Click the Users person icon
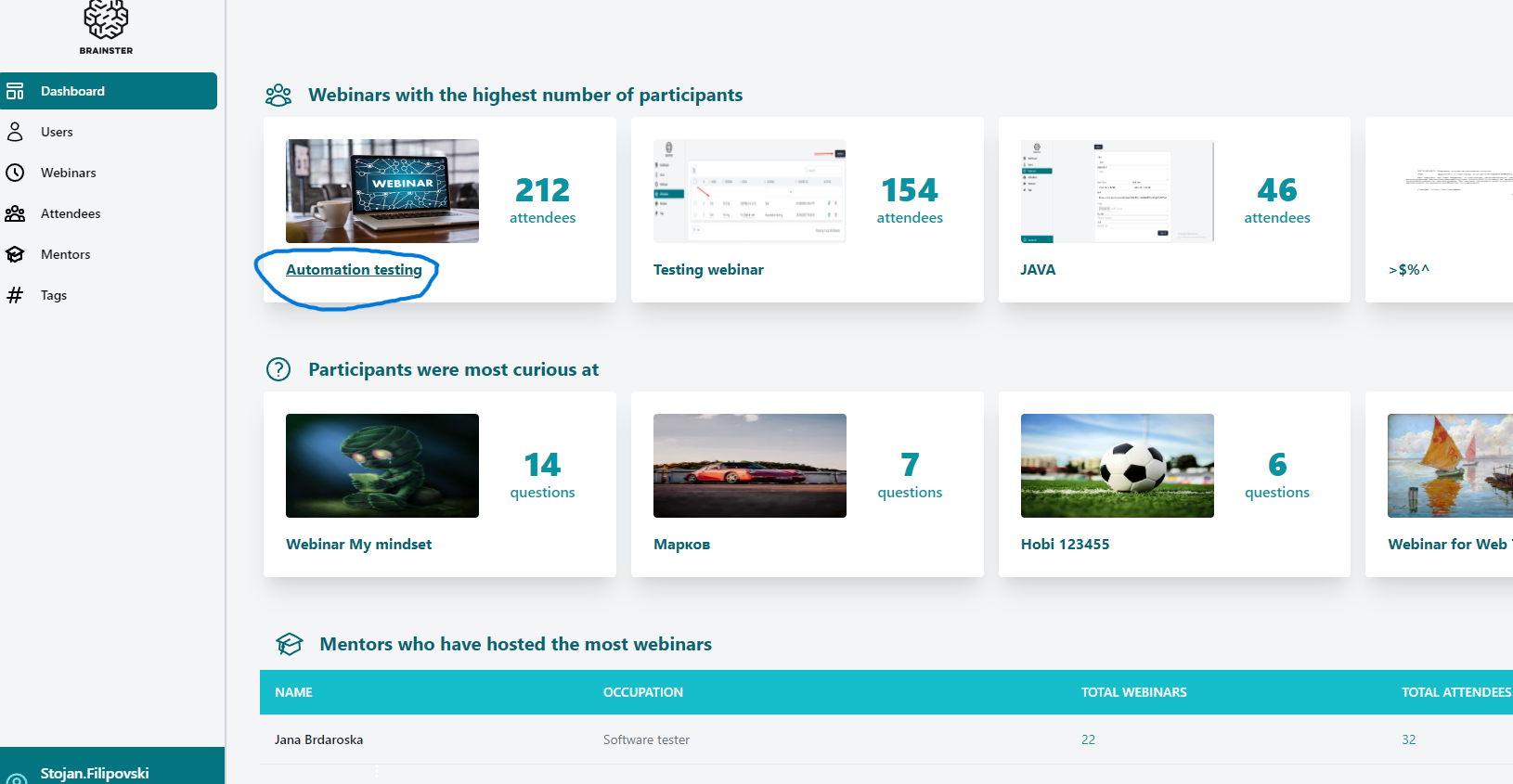The width and height of the screenshot is (1513, 784). [x=15, y=132]
